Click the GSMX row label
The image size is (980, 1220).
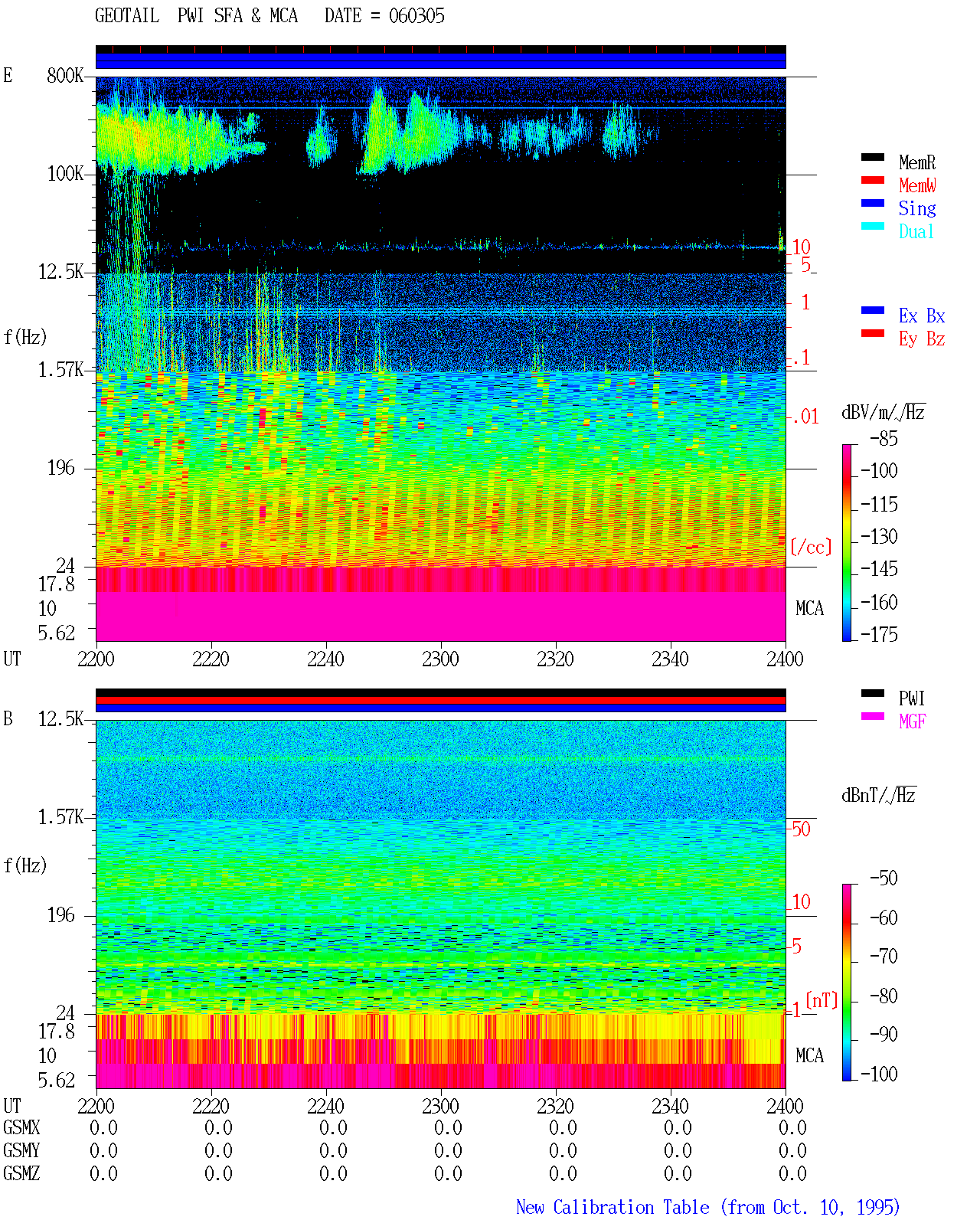(21, 1127)
